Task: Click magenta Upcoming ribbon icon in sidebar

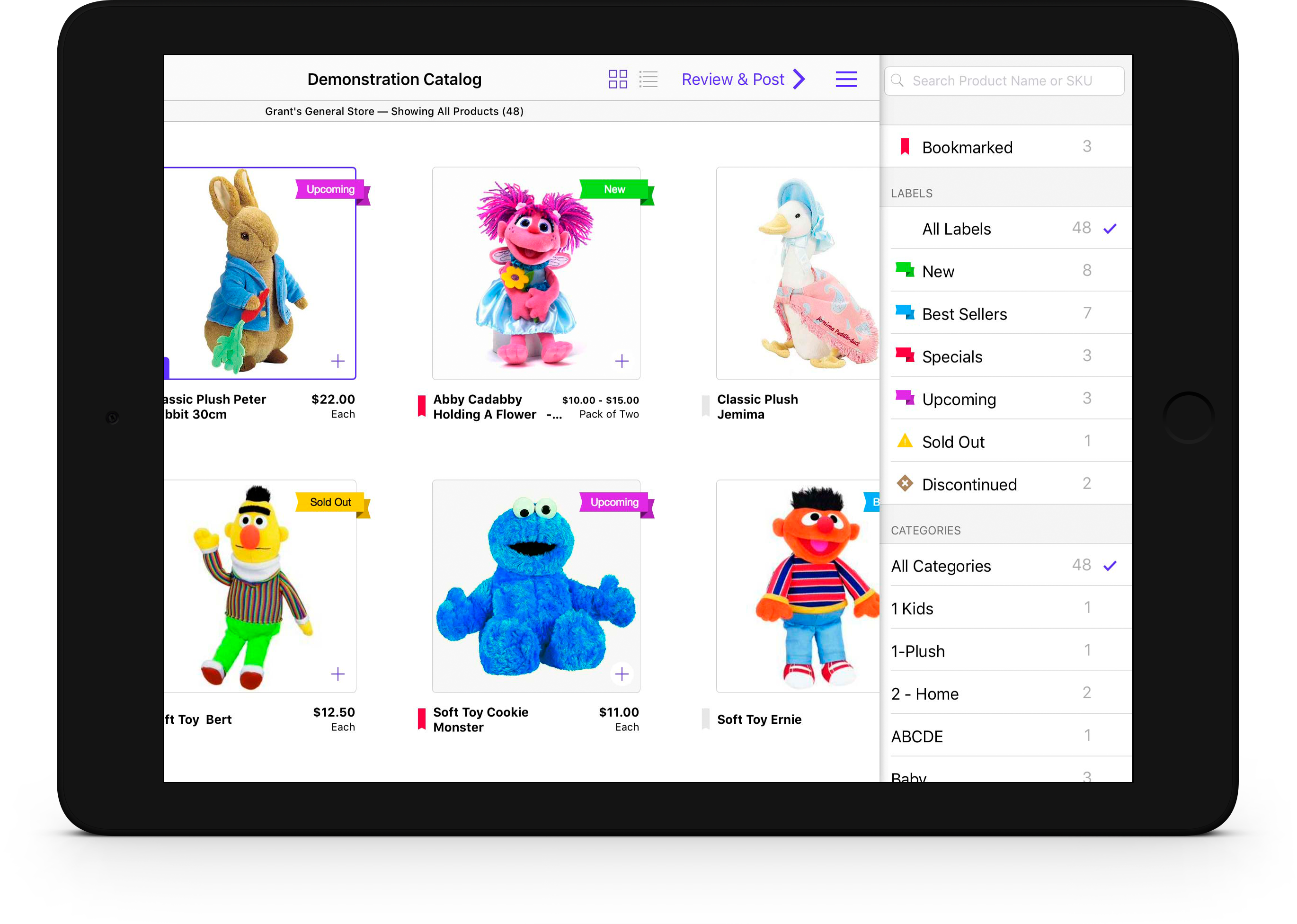Action: pos(905,397)
